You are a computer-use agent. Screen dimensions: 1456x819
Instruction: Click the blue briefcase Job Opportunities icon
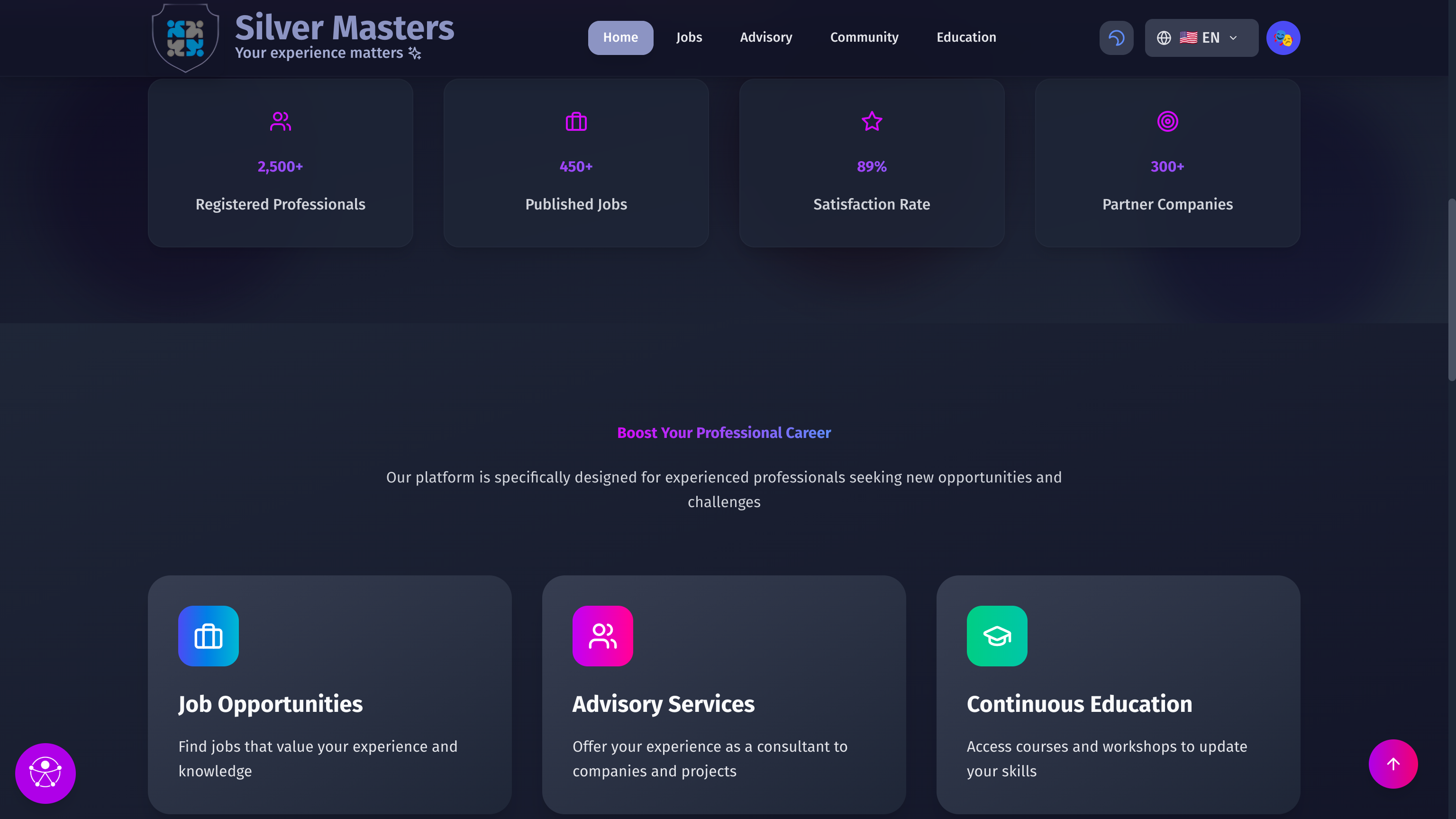(x=208, y=636)
